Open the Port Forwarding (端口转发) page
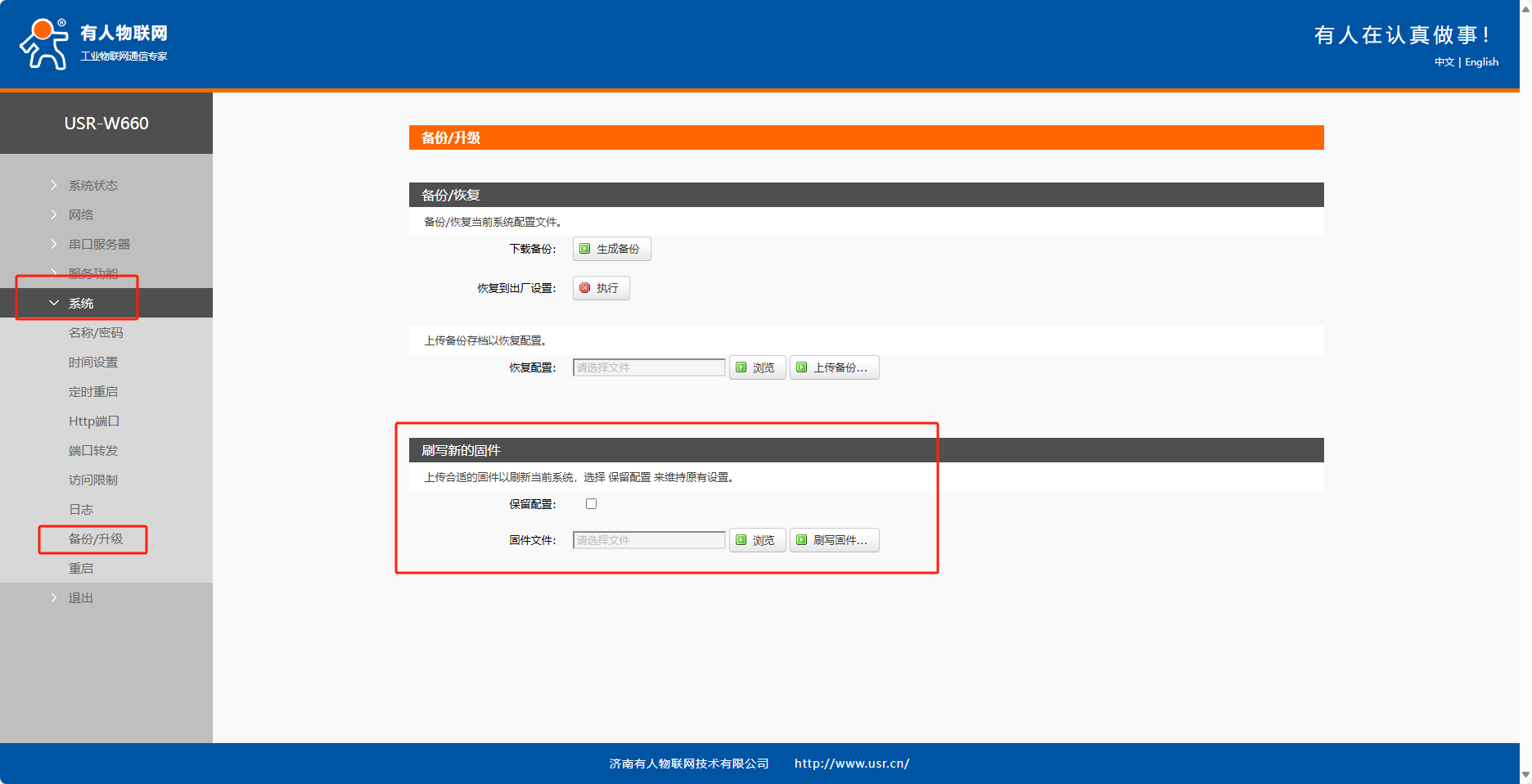Screen dimensions: 1532x784 92,451
